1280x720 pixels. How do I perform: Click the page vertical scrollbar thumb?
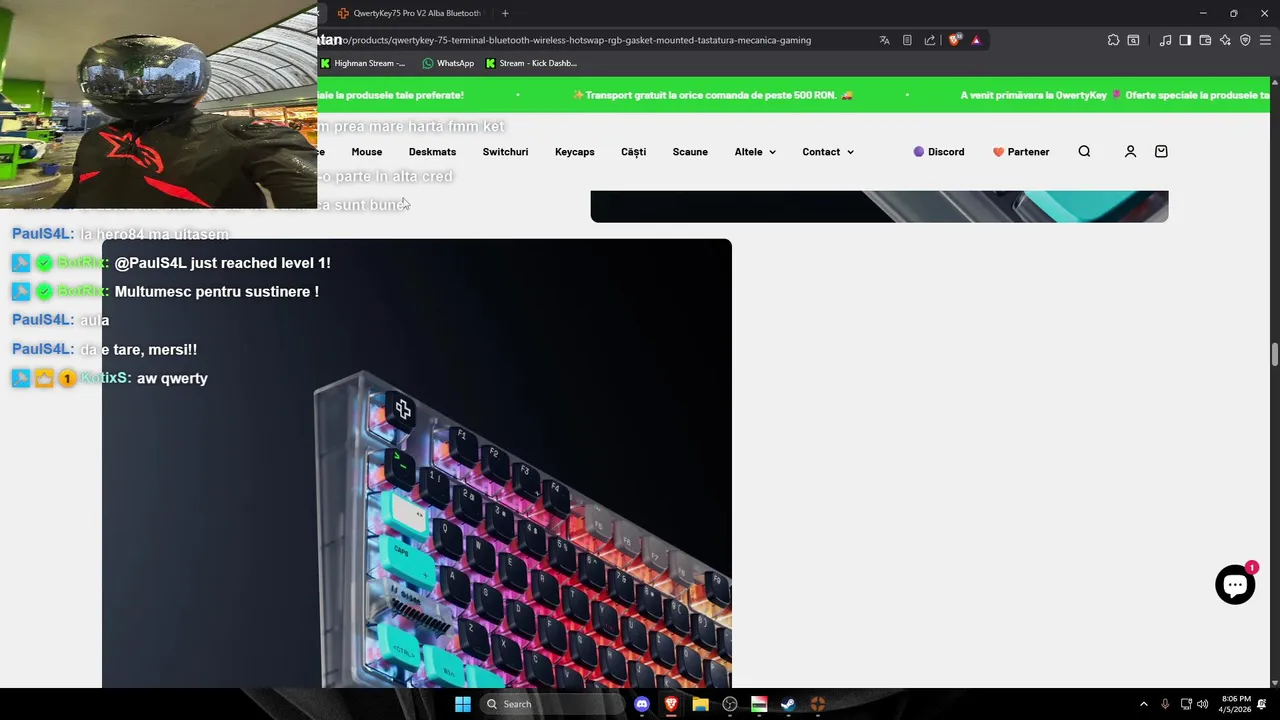pyautogui.click(x=1274, y=355)
